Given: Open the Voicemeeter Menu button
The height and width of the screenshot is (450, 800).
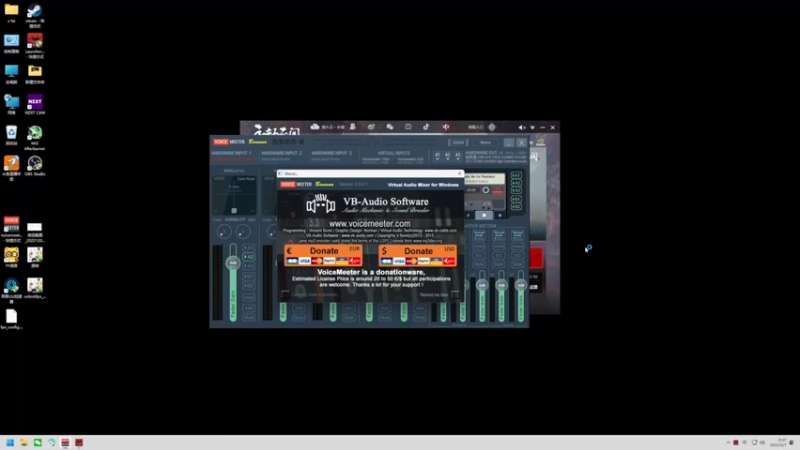Looking at the screenshot, I should tap(485, 143).
